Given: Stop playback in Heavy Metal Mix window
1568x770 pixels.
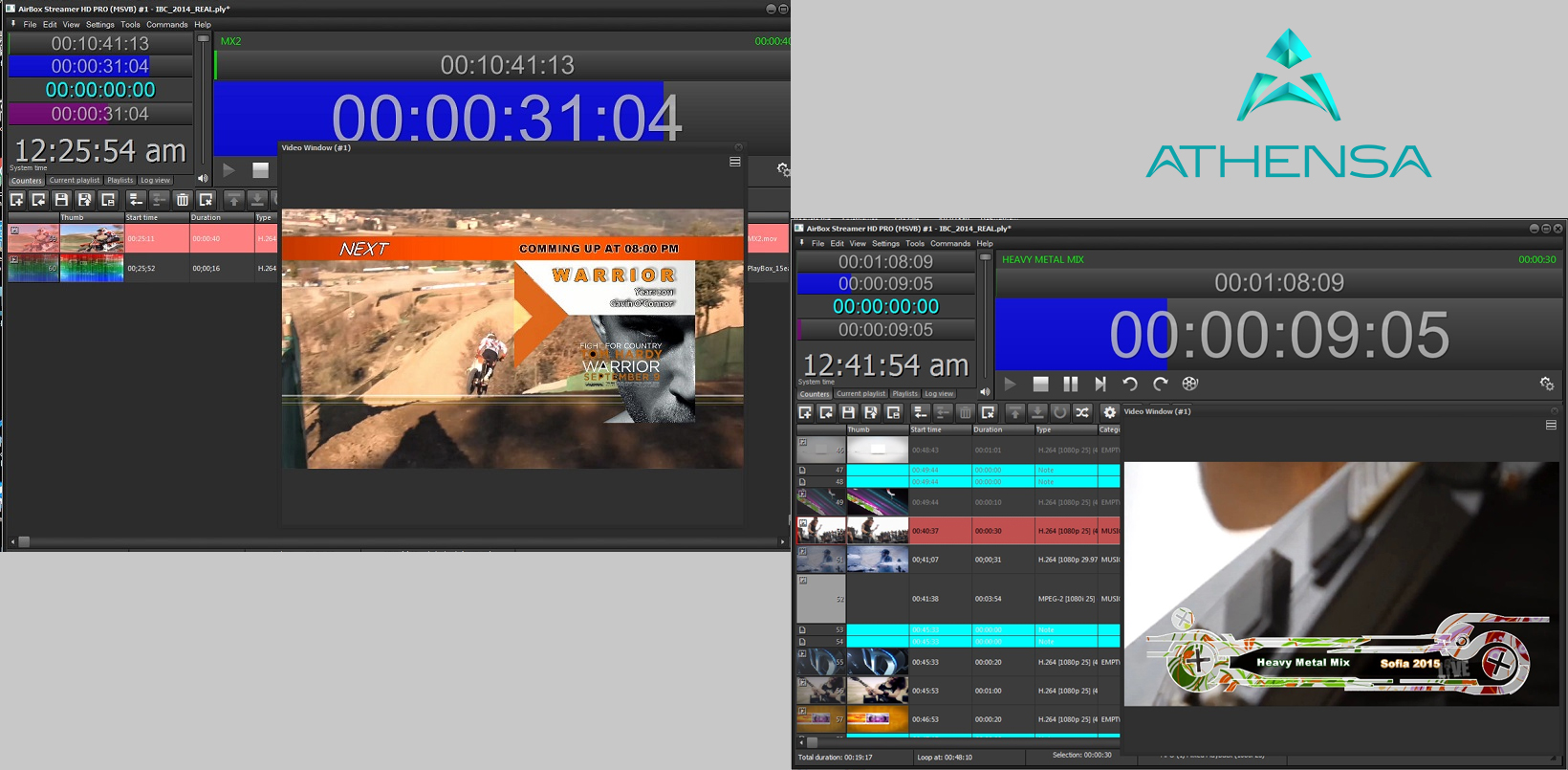Looking at the screenshot, I should [x=1041, y=384].
